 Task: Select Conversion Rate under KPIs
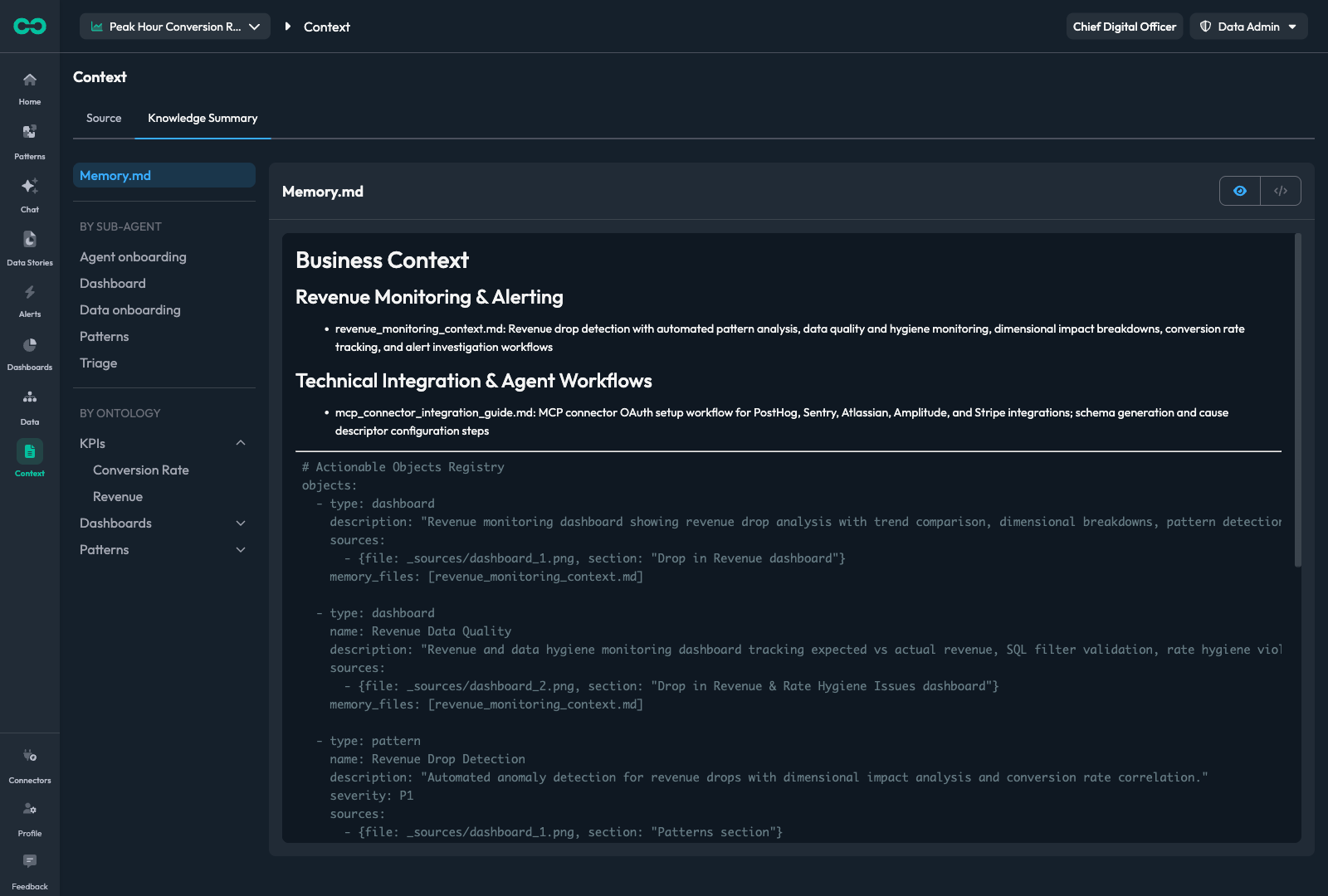point(141,470)
